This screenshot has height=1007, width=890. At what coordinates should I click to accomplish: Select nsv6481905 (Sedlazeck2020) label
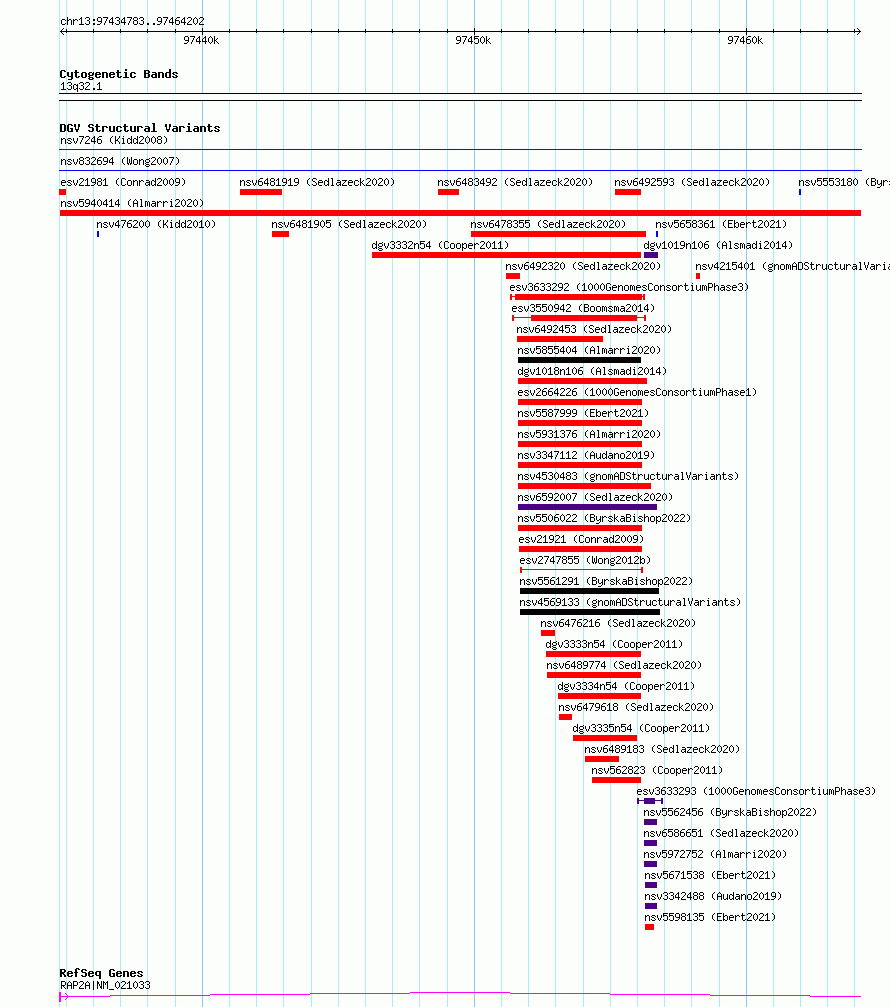click(x=349, y=224)
